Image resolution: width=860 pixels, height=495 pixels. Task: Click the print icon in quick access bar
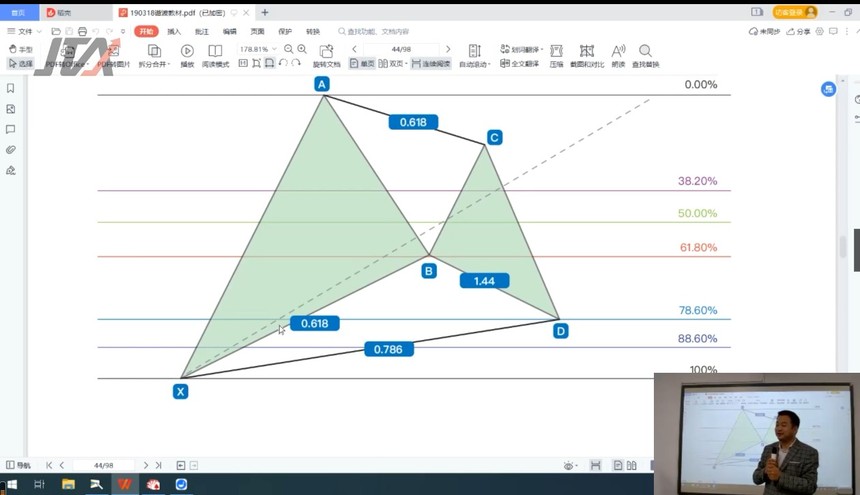point(82,32)
